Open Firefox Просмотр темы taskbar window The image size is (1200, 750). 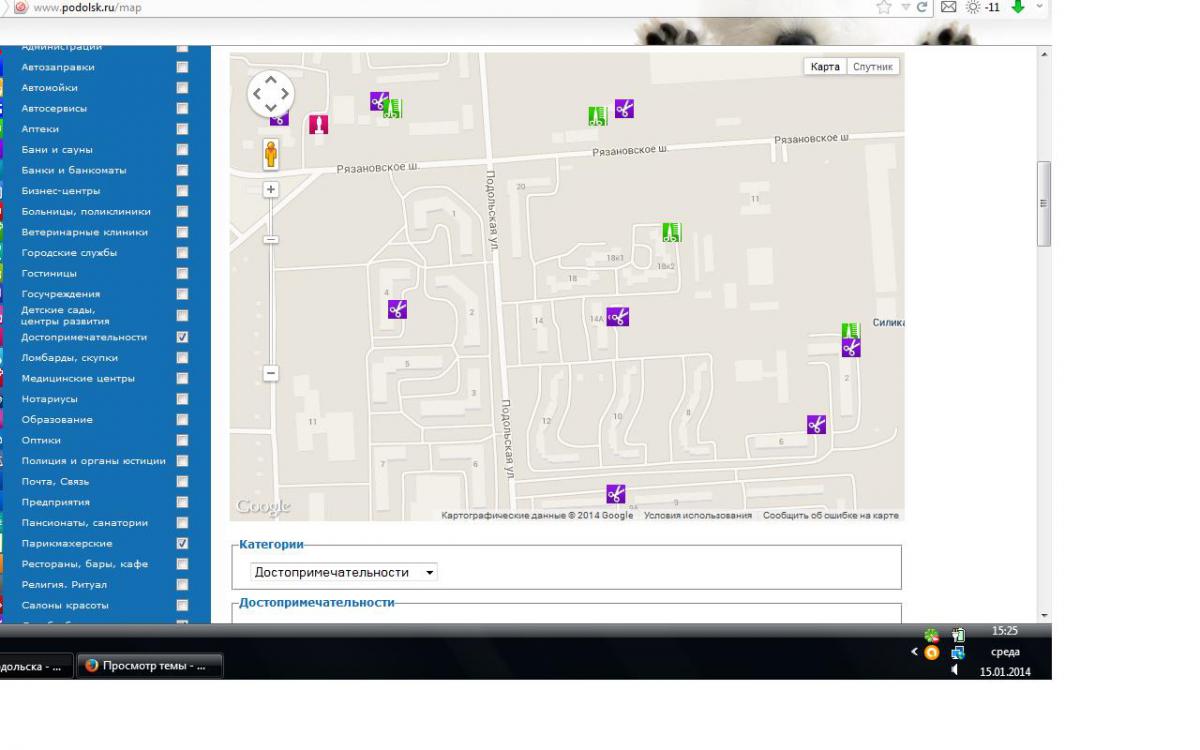(x=149, y=666)
